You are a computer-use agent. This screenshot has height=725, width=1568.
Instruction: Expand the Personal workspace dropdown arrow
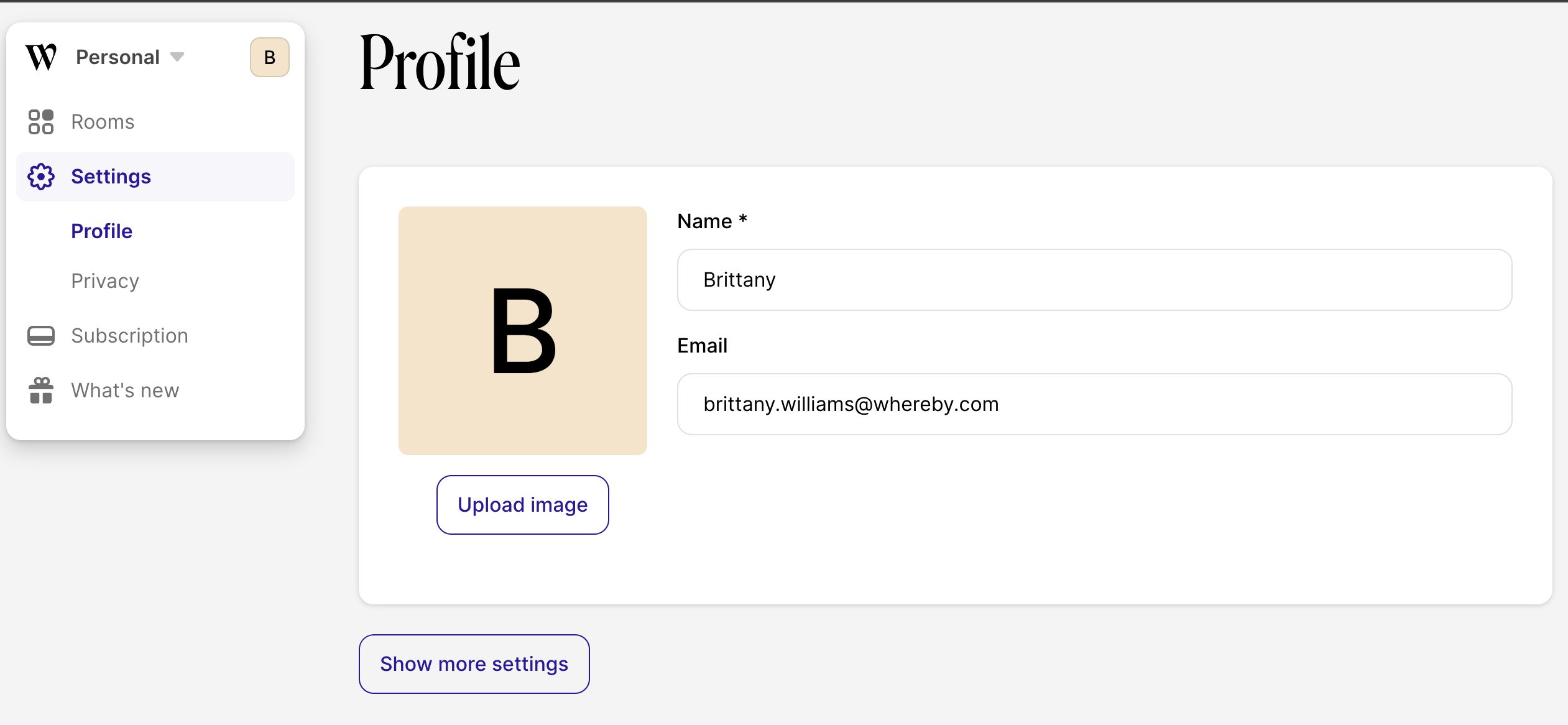click(177, 57)
